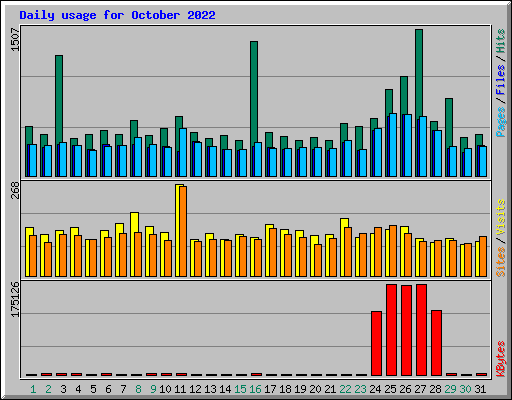Click day label 27 on the x-axis
The width and height of the screenshot is (512, 400).
click(x=420, y=389)
